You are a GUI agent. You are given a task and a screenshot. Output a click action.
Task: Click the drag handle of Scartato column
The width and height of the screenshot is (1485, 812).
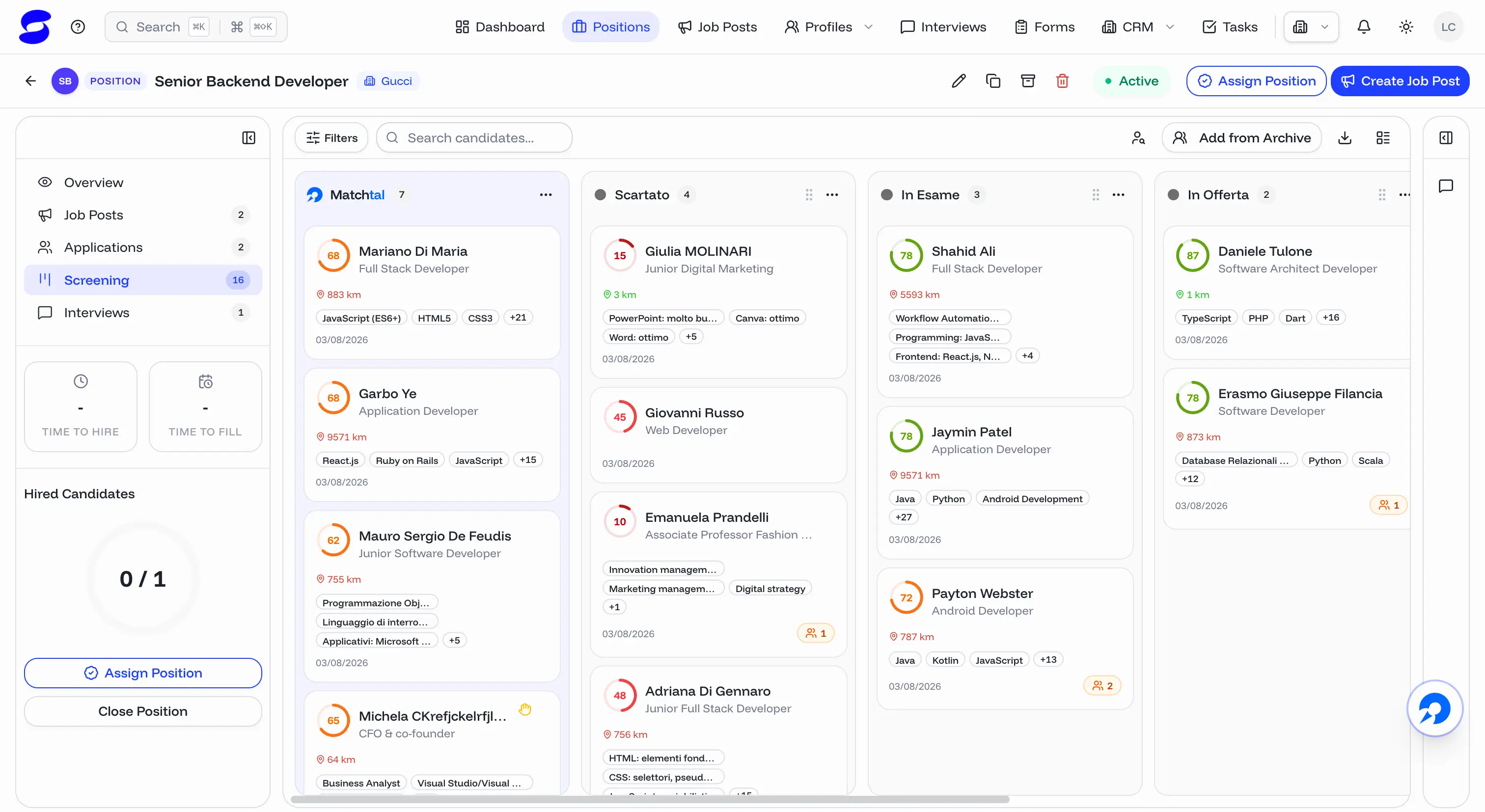click(x=809, y=195)
